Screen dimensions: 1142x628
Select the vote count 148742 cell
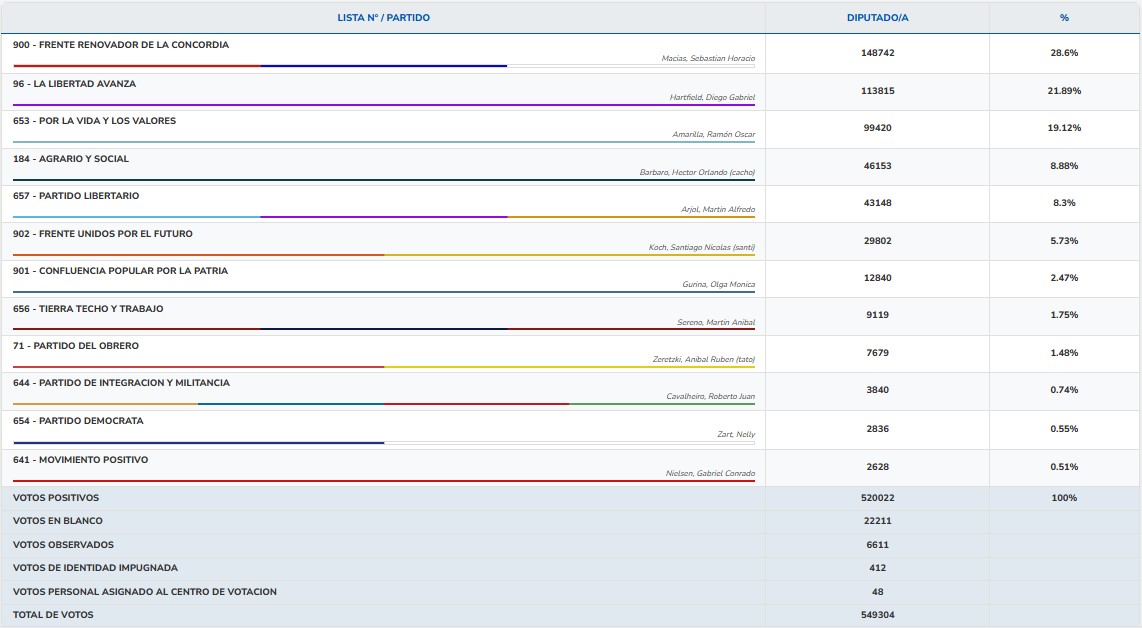[877, 53]
